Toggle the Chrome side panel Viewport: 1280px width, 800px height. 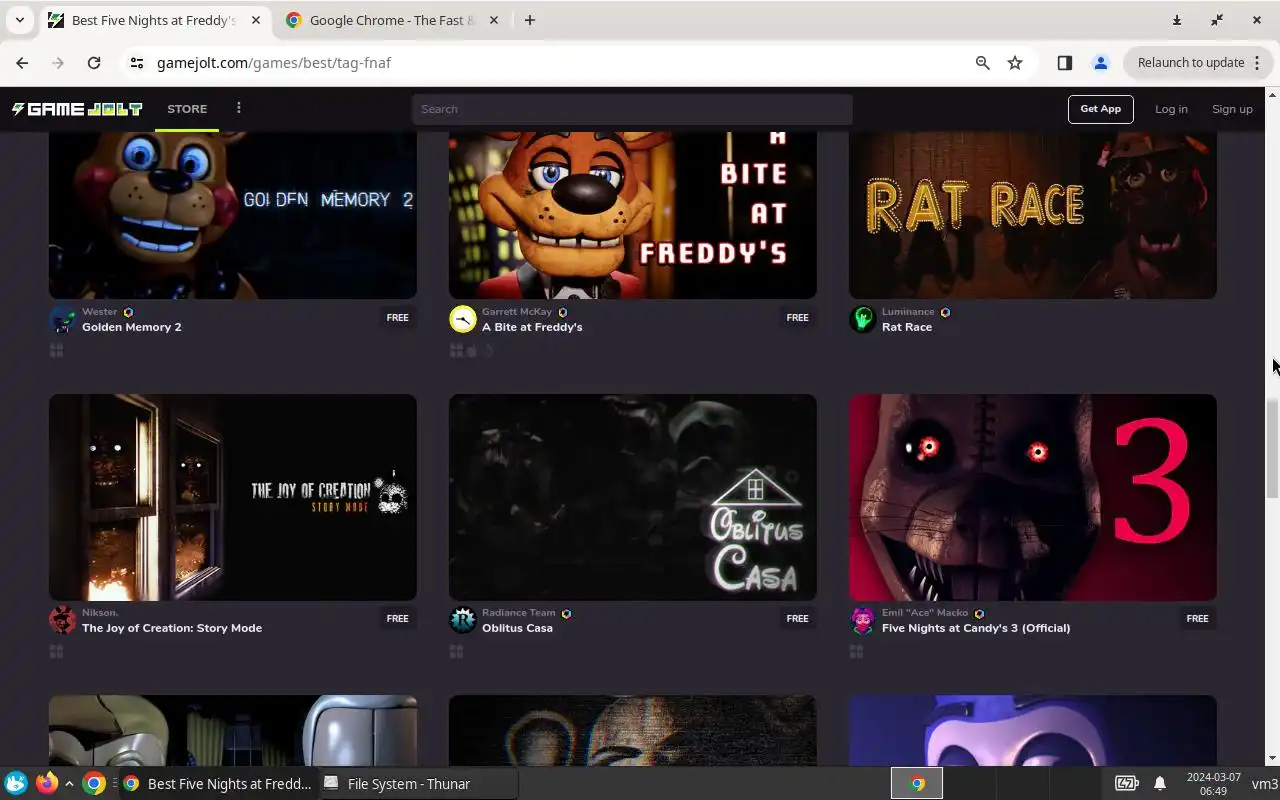point(1064,62)
